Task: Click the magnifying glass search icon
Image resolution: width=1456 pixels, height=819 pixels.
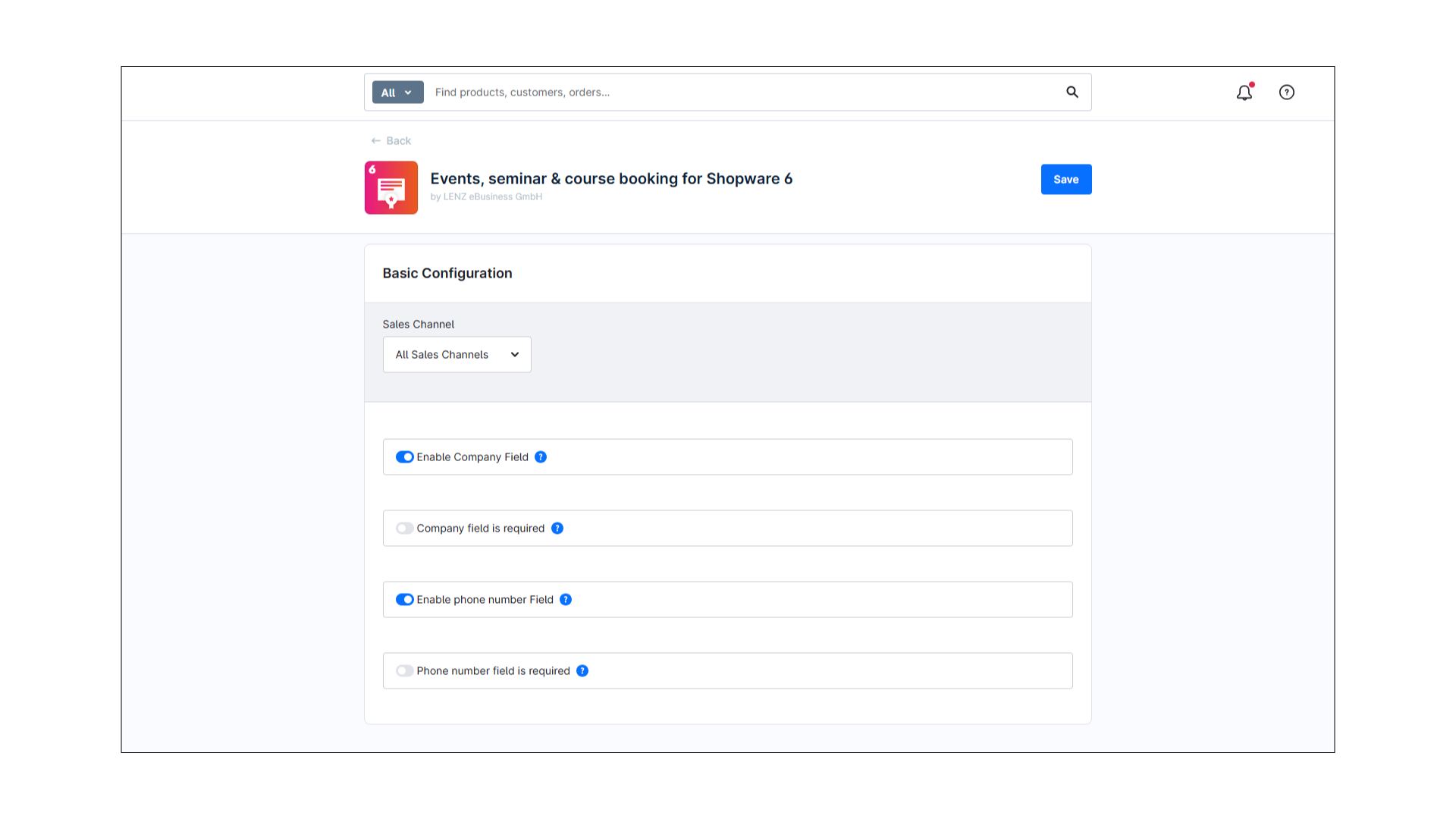Action: click(1072, 92)
